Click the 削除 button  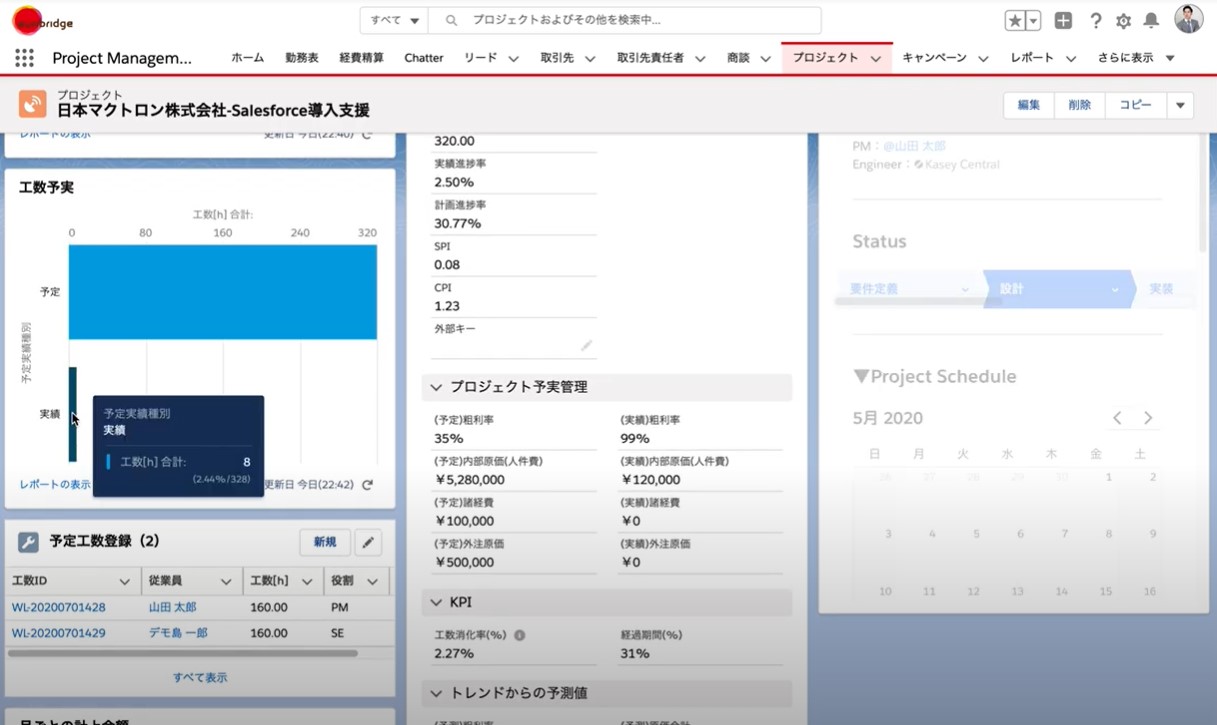pos(1079,105)
